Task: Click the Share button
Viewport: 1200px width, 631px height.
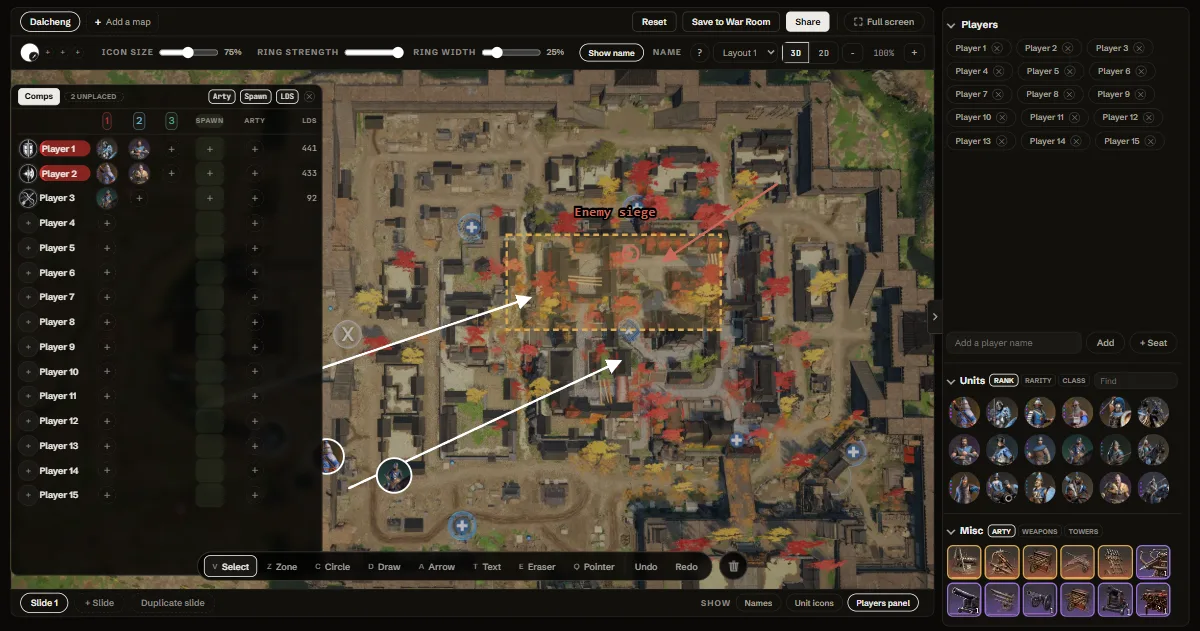Action: click(808, 22)
